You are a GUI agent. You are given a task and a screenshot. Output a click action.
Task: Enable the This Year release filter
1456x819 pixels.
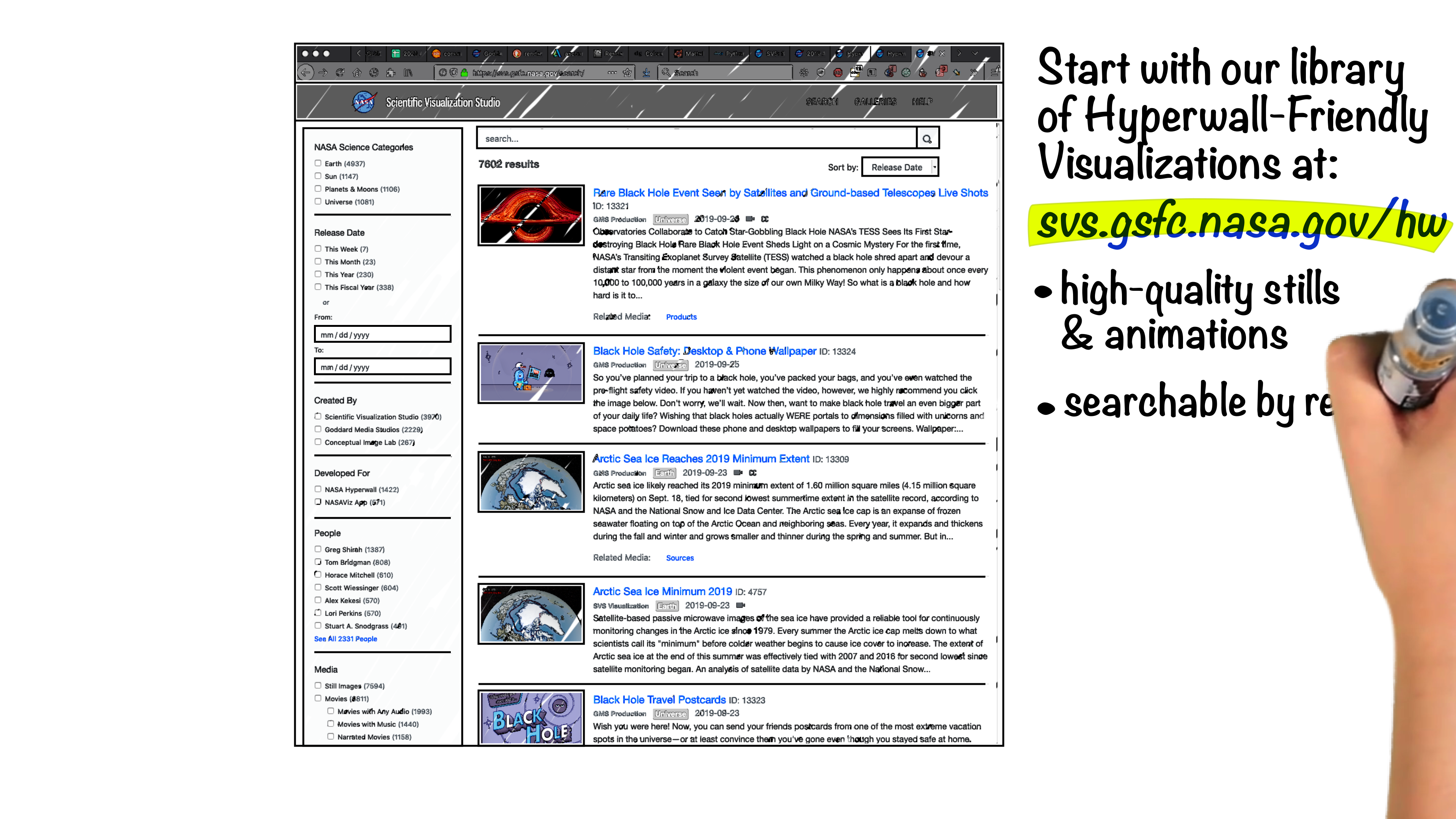[318, 274]
